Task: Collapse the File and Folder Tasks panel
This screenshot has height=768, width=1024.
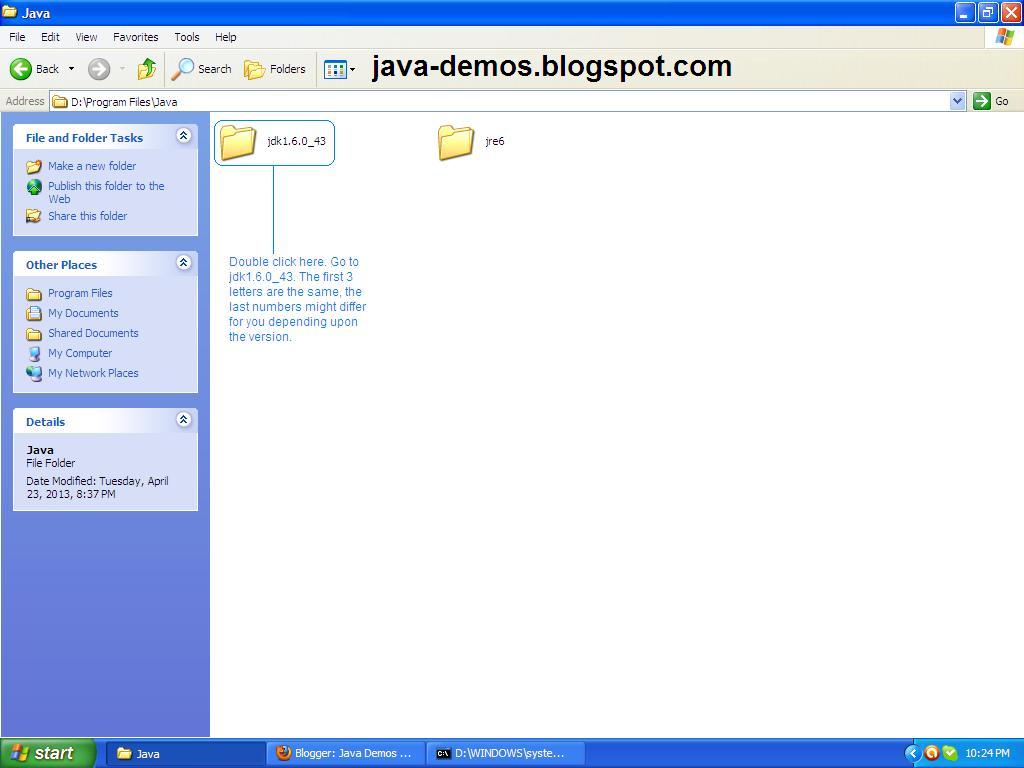Action: point(183,136)
